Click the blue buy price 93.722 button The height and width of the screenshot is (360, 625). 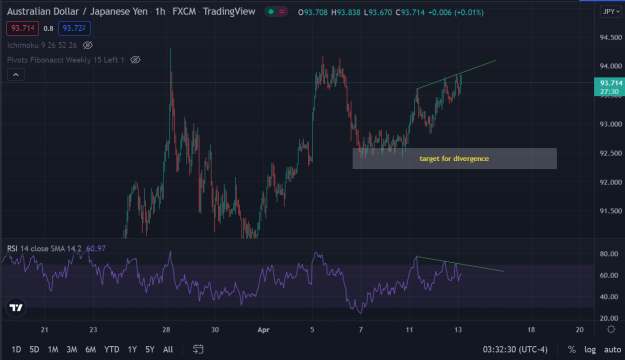click(x=74, y=28)
